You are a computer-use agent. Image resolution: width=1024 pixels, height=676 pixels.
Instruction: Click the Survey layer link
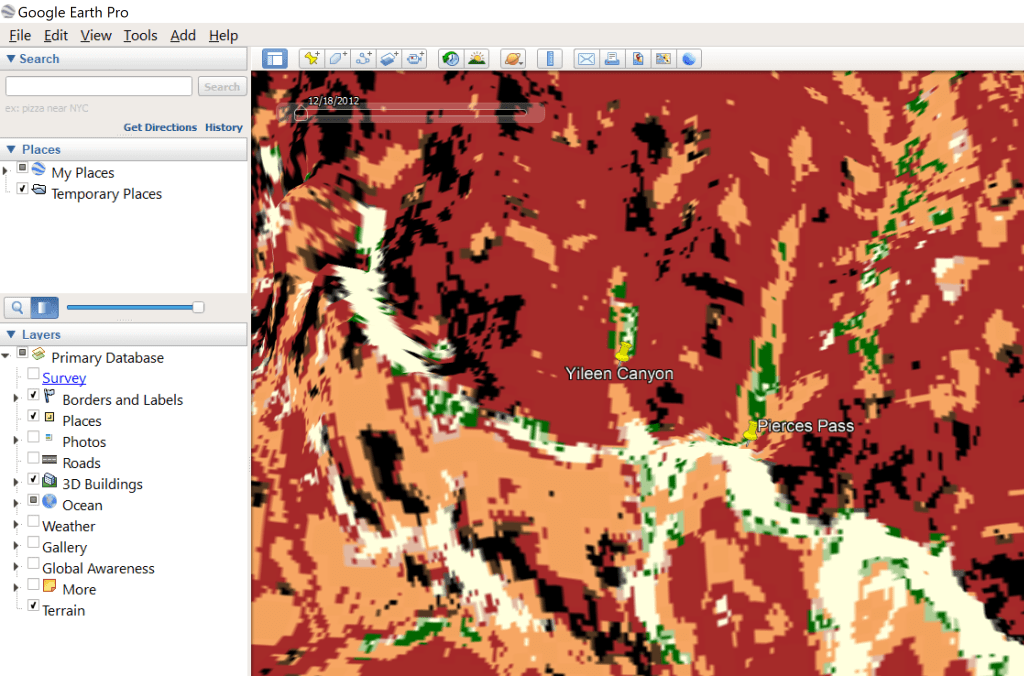tap(64, 378)
